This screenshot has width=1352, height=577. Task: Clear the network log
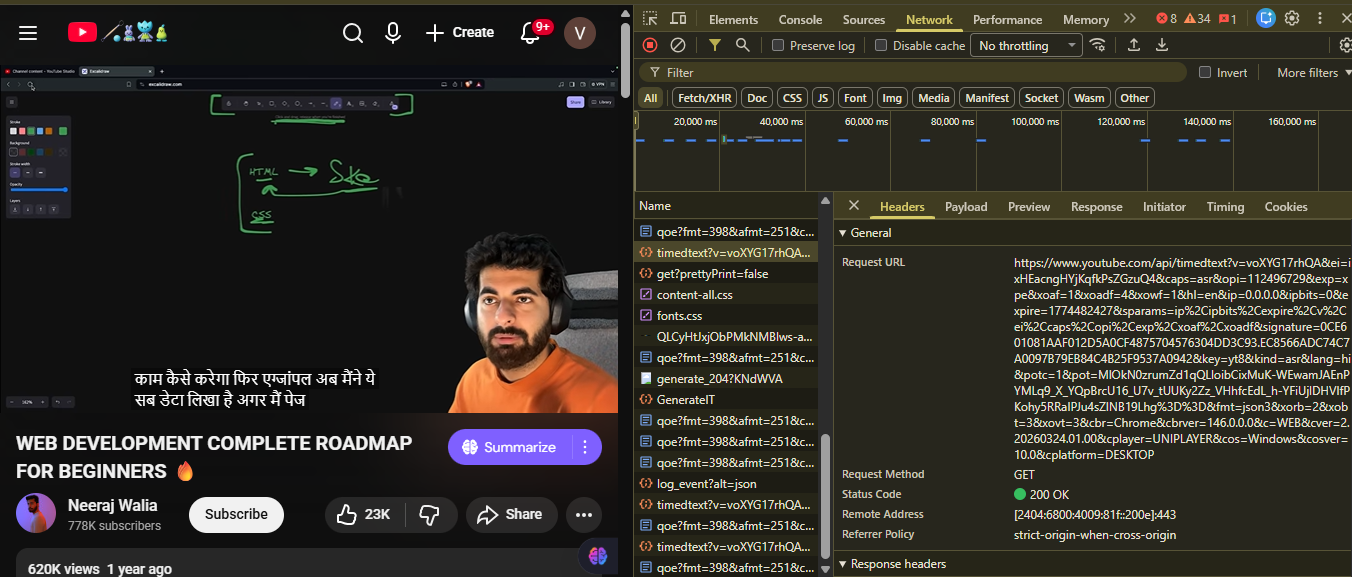pyautogui.click(x=677, y=45)
